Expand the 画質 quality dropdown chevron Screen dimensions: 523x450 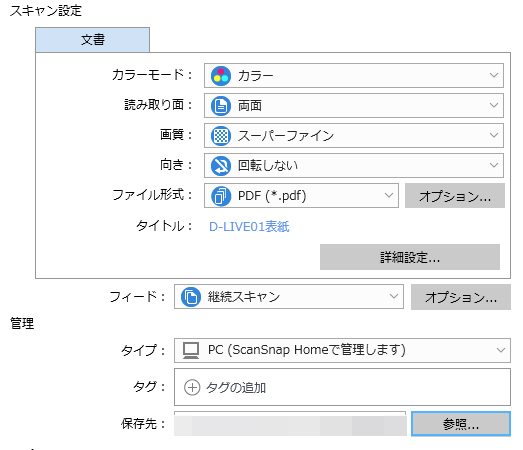pyautogui.click(x=494, y=135)
